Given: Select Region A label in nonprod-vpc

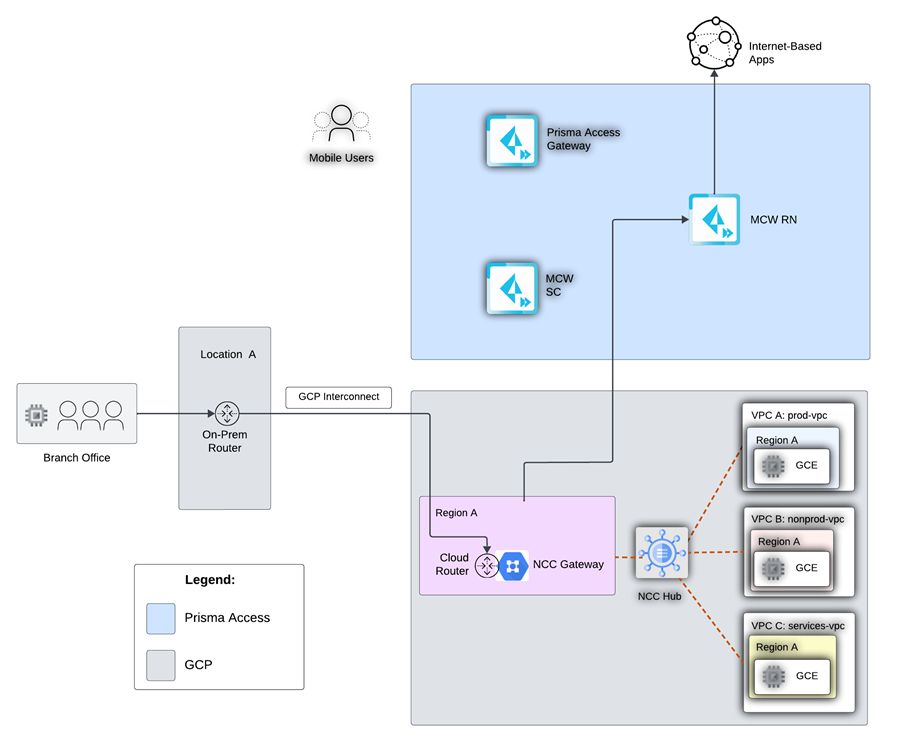Looking at the screenshot, I should coord(779,542).
